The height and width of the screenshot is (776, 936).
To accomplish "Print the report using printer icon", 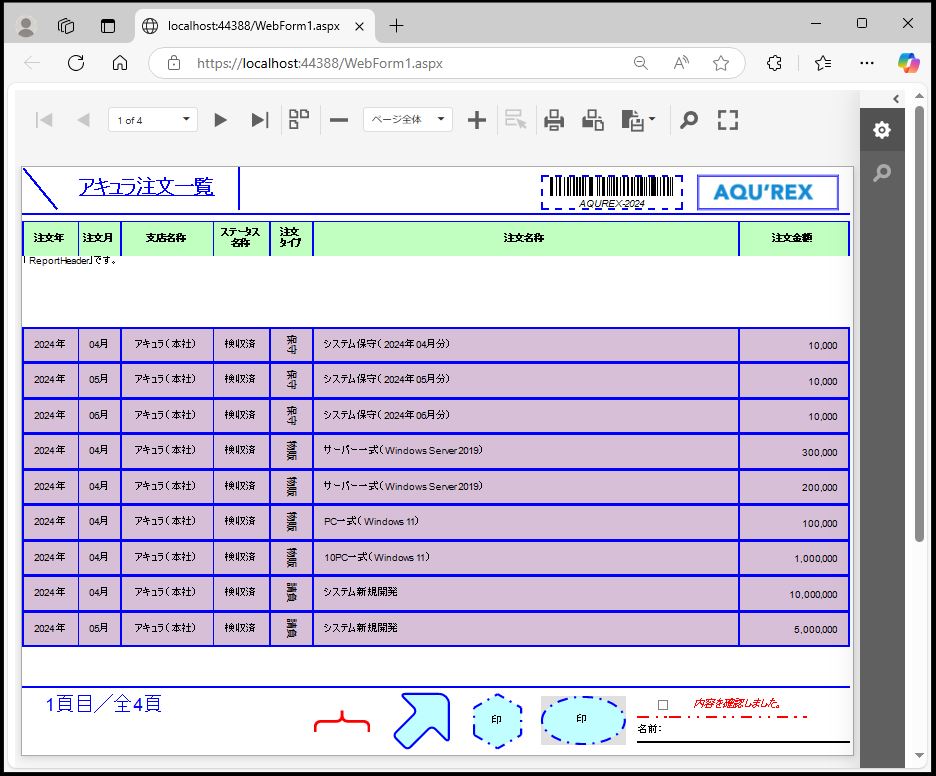I will 554,120.
